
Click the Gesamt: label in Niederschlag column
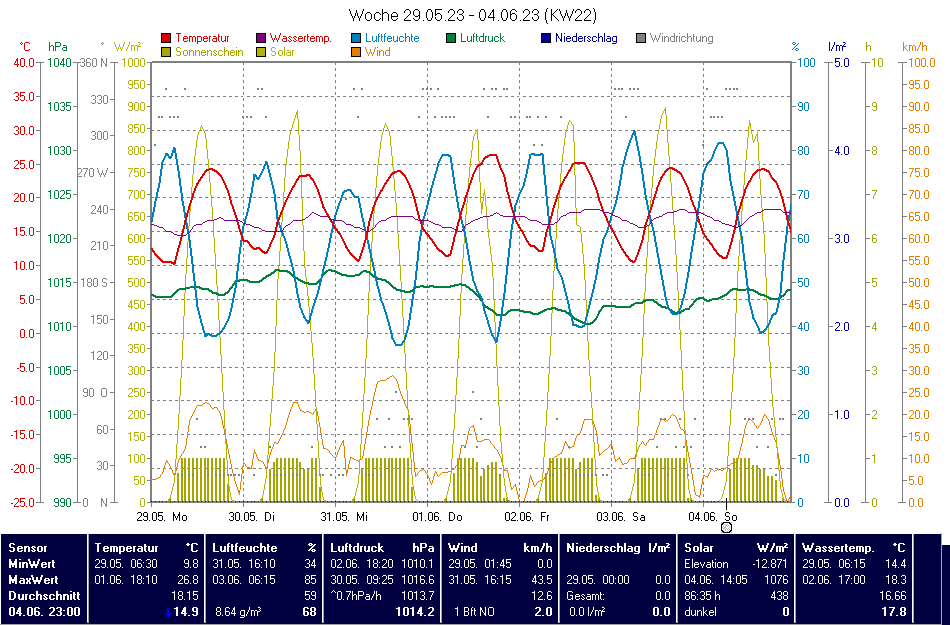coord(585,596)
